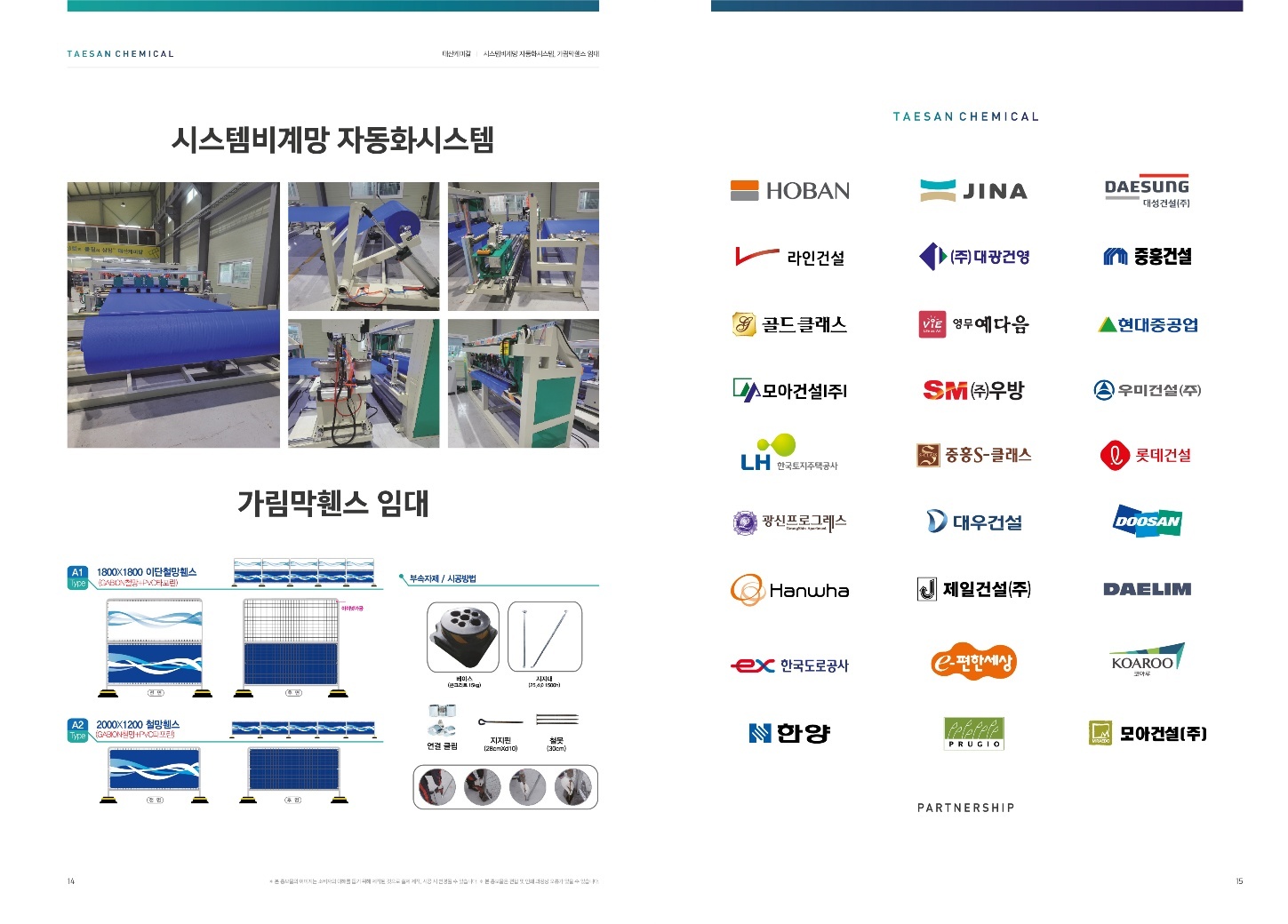
Task: Select the LH 한국토지주택공사 logo
Action: click(789, 453)
